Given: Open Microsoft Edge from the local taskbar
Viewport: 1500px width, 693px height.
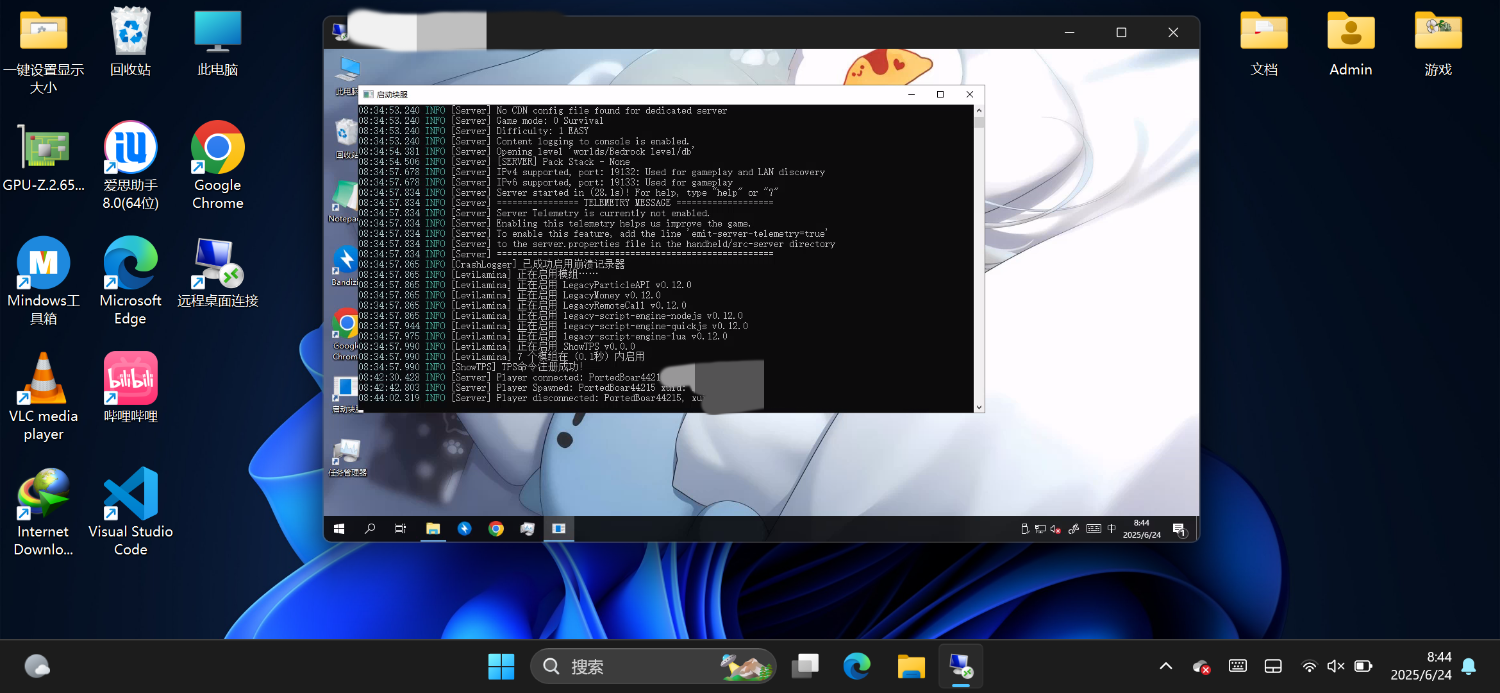Looking at the screenshot, I should [857, 666].
